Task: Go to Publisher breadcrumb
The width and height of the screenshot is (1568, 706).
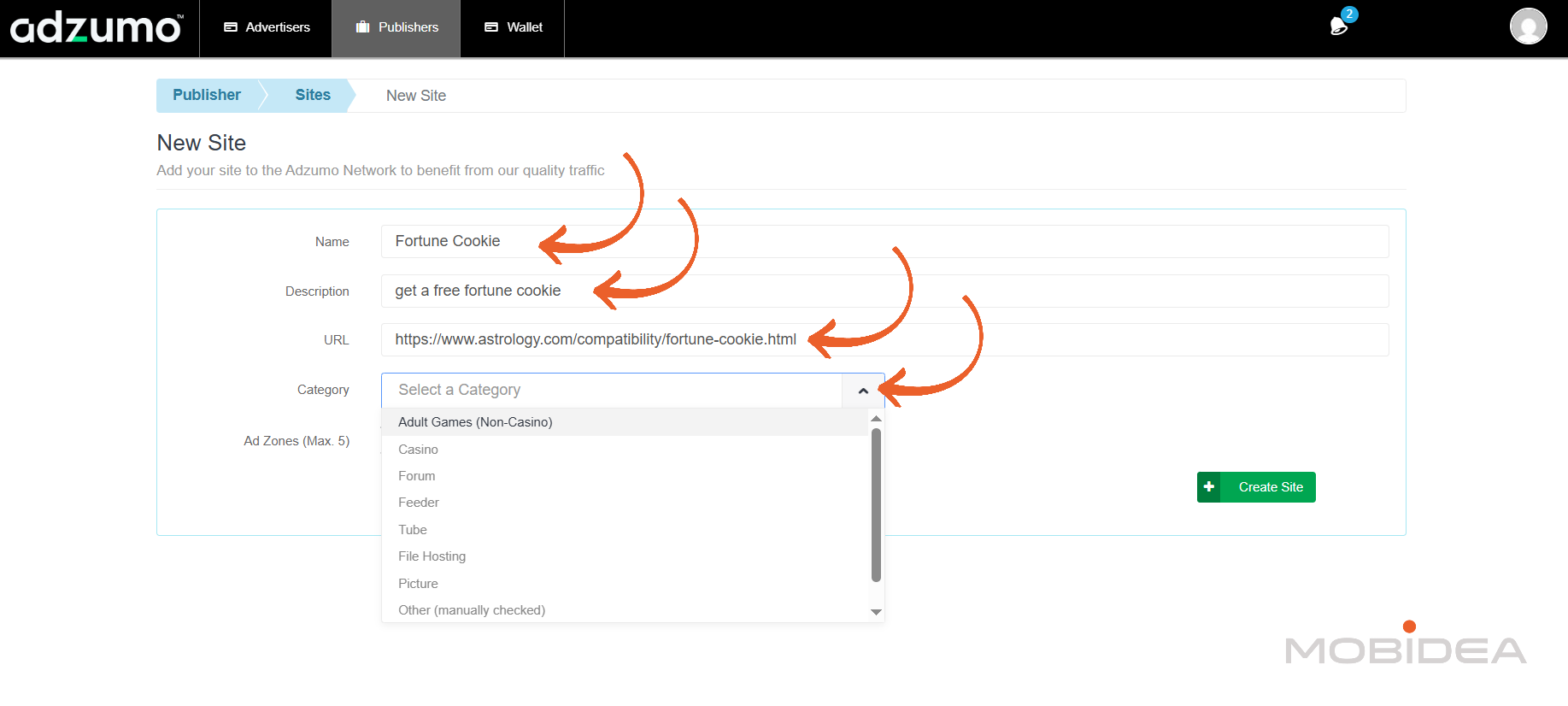Action: pyautogui.click(x=207, y=95)
